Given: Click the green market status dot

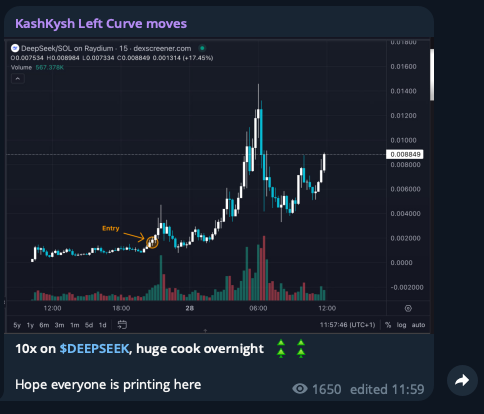Looking at the screenshot, I should coord(202,48).
